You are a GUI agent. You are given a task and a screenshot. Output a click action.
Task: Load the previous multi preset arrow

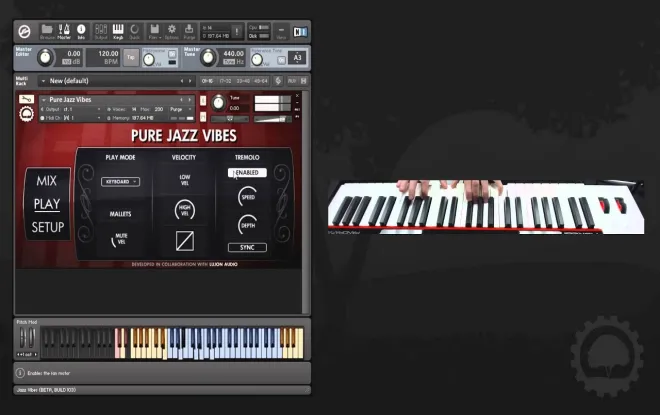click(182, 81)
